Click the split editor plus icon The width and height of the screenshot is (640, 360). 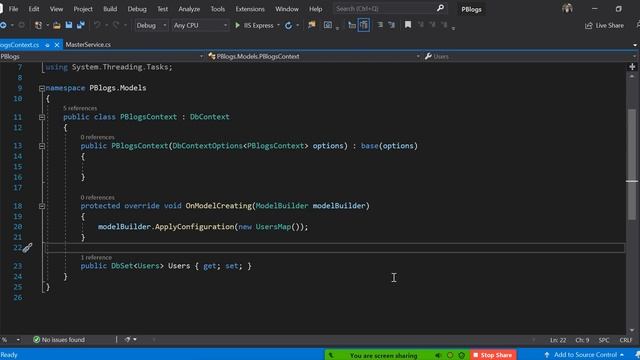tap(632, 67)
